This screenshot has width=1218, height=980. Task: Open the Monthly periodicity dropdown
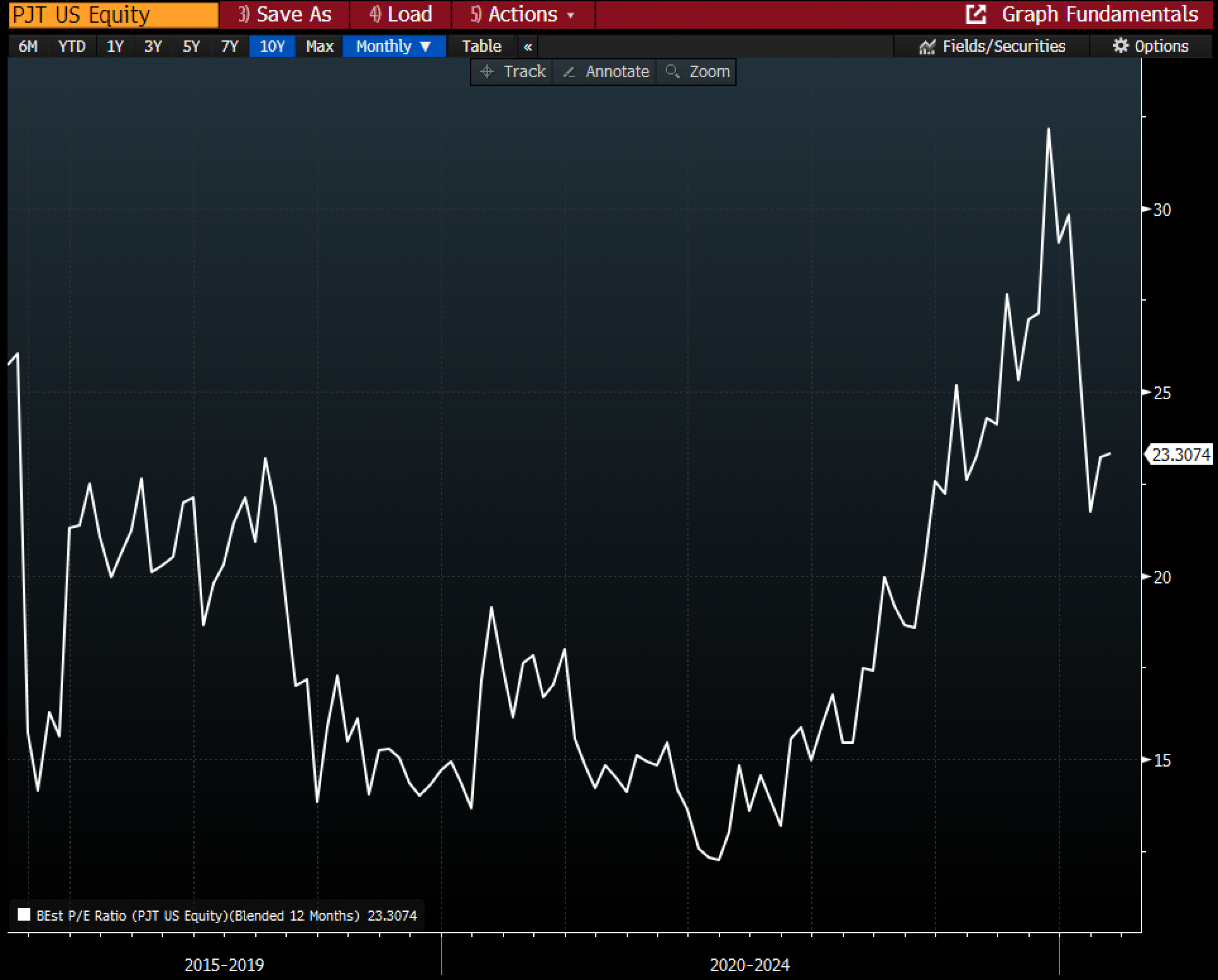(394, 47)
